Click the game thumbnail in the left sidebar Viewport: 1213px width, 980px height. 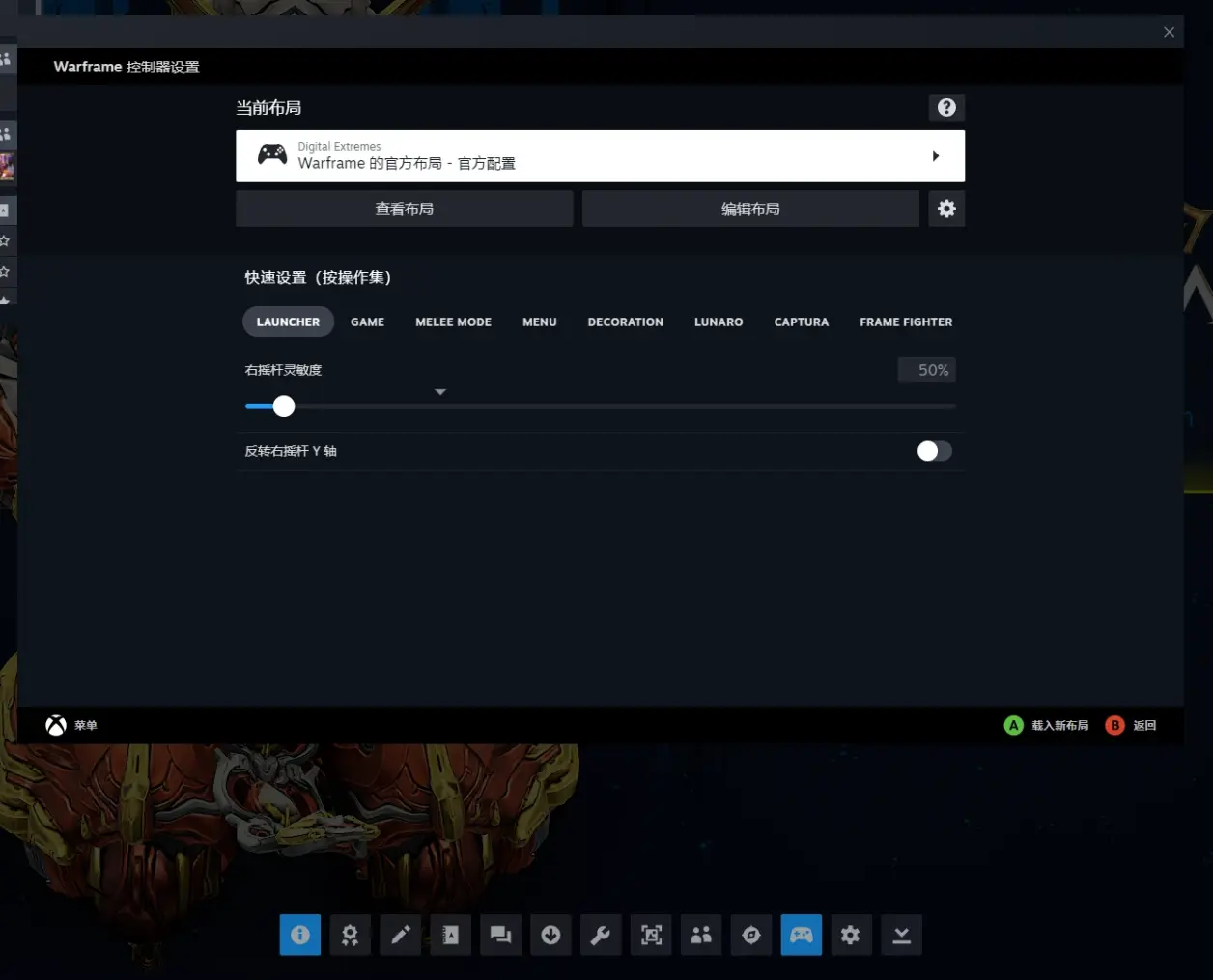click(7, 166)
